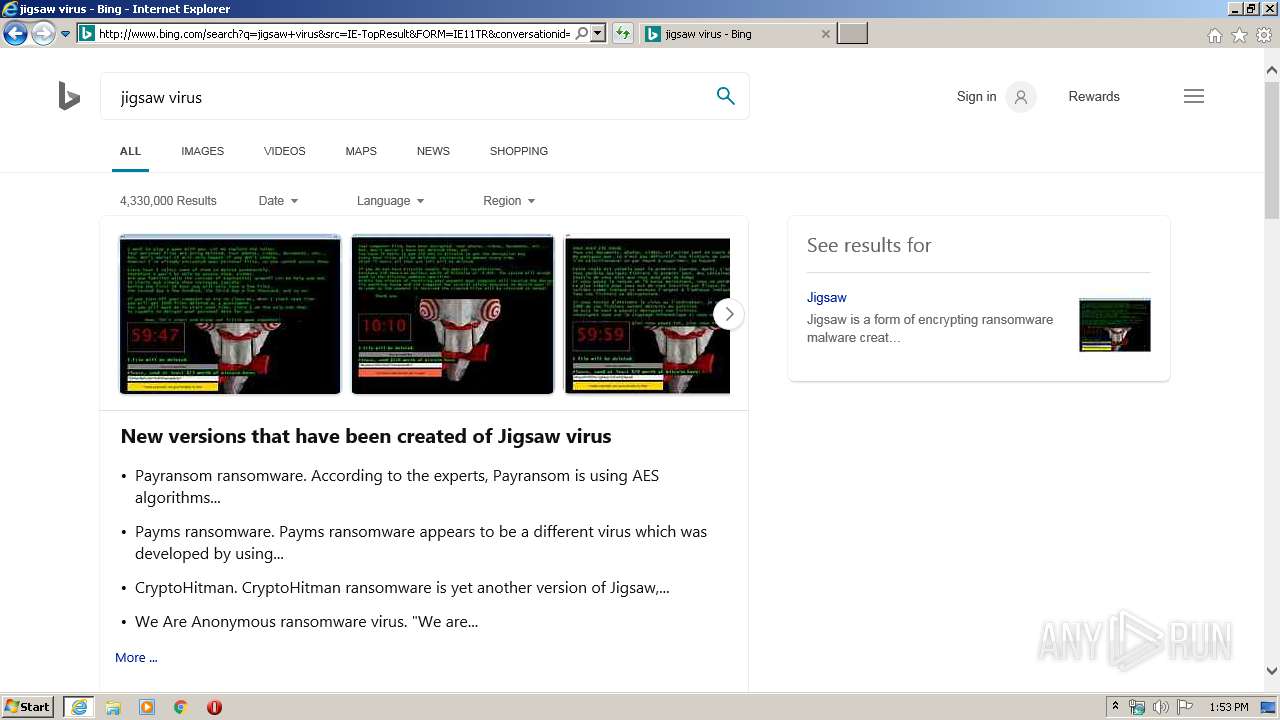
Task: Click the browser Home icon
Action: tap(1214, 35)
